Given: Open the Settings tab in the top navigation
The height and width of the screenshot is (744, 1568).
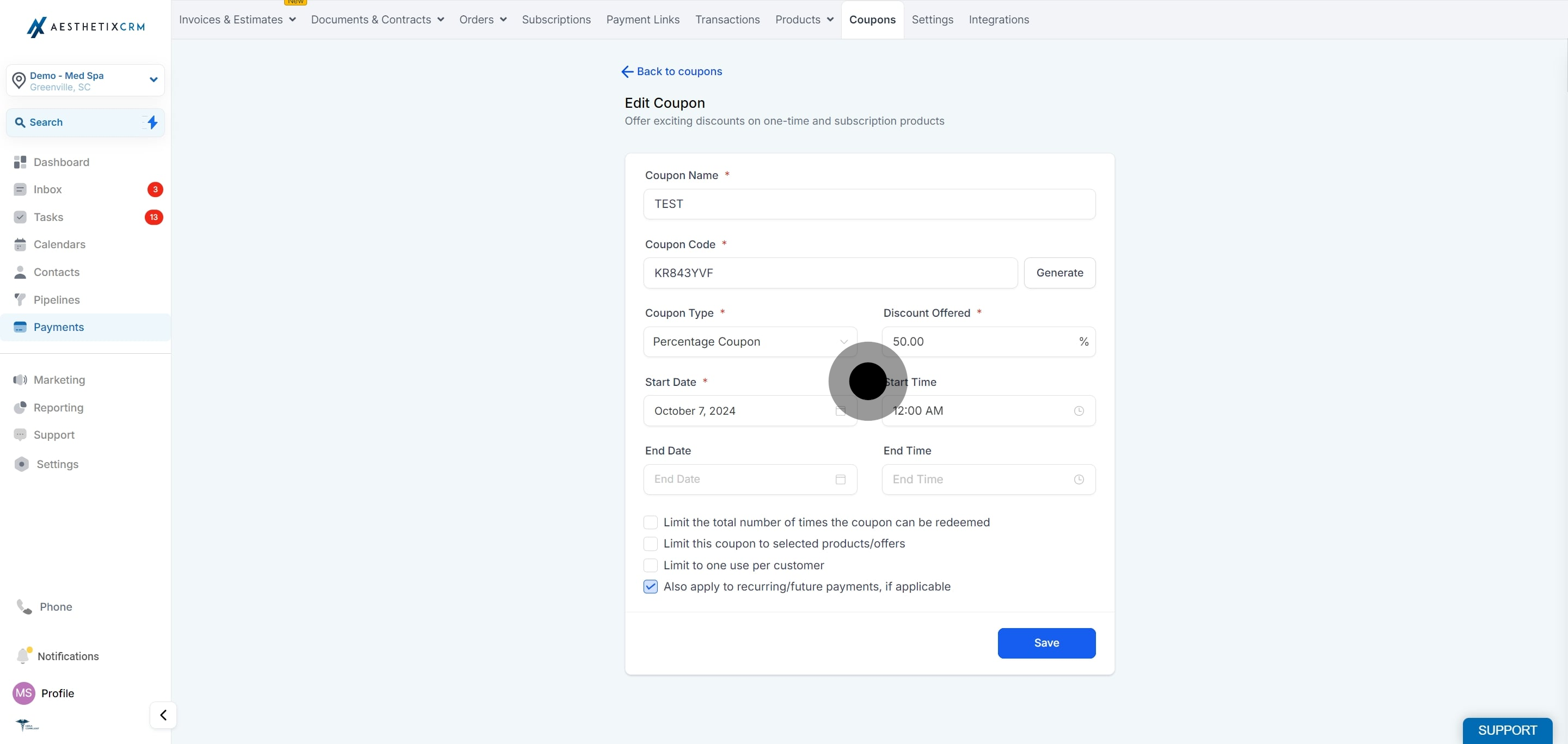Looking at the screenshot, I should click(932, 20).
